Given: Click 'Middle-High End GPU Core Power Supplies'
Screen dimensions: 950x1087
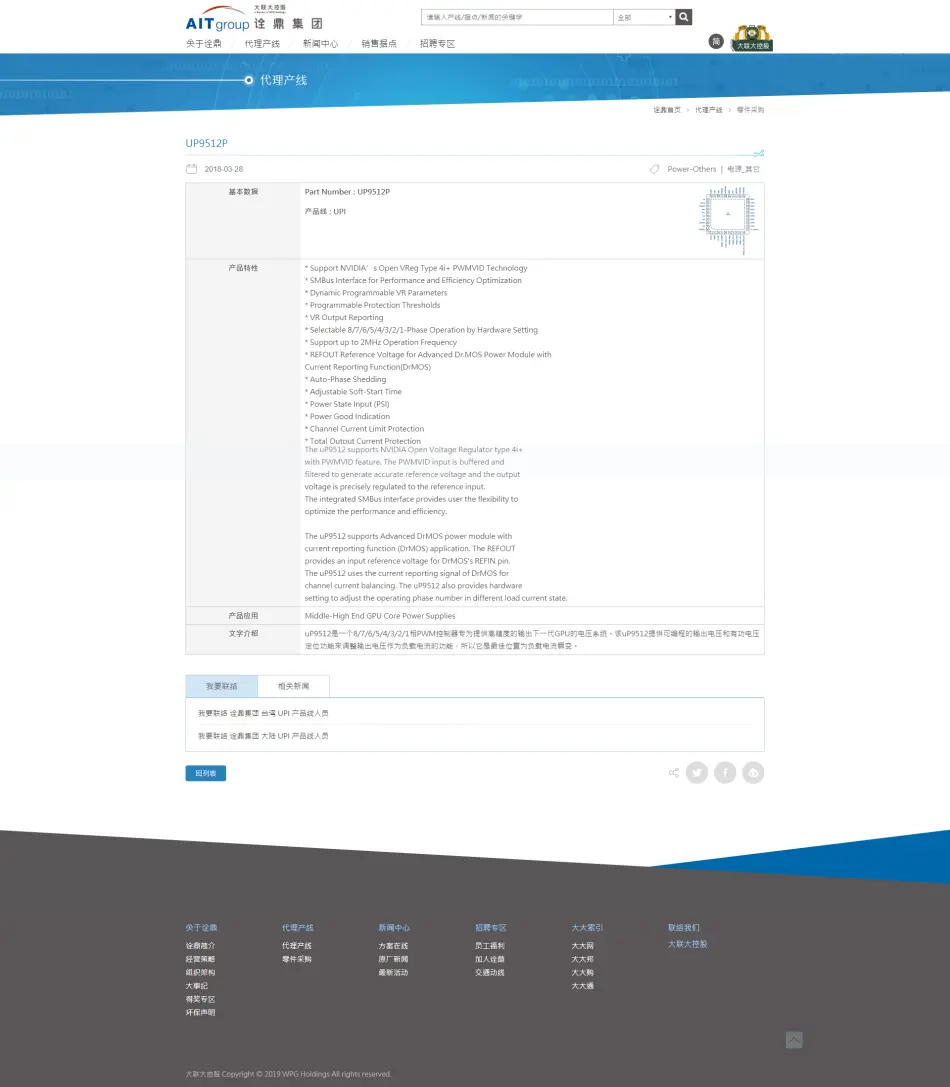Looking at the screenshot, I should coord(380,616).
